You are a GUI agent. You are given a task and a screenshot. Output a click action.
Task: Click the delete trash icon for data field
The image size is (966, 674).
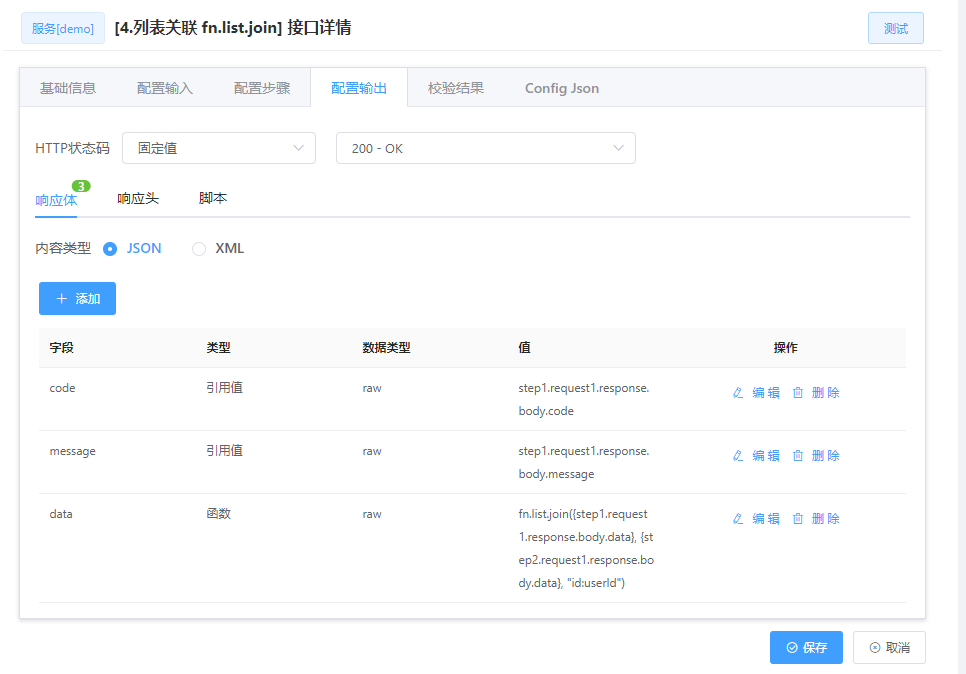[x=797, y=518]
